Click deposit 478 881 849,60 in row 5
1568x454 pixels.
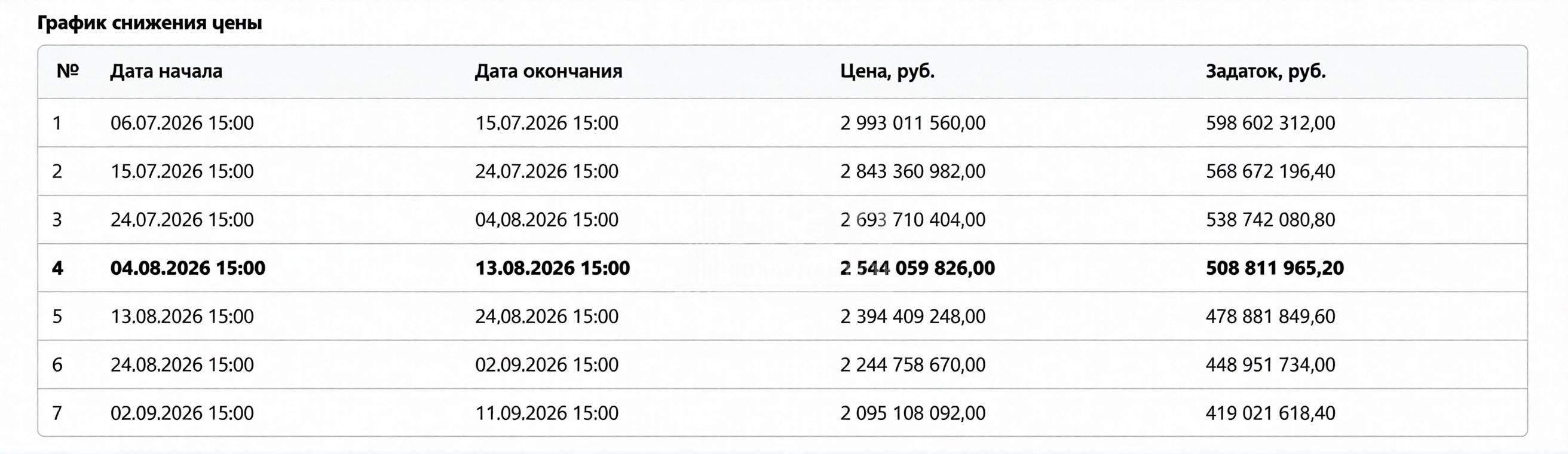click(x=1270, y=317)
